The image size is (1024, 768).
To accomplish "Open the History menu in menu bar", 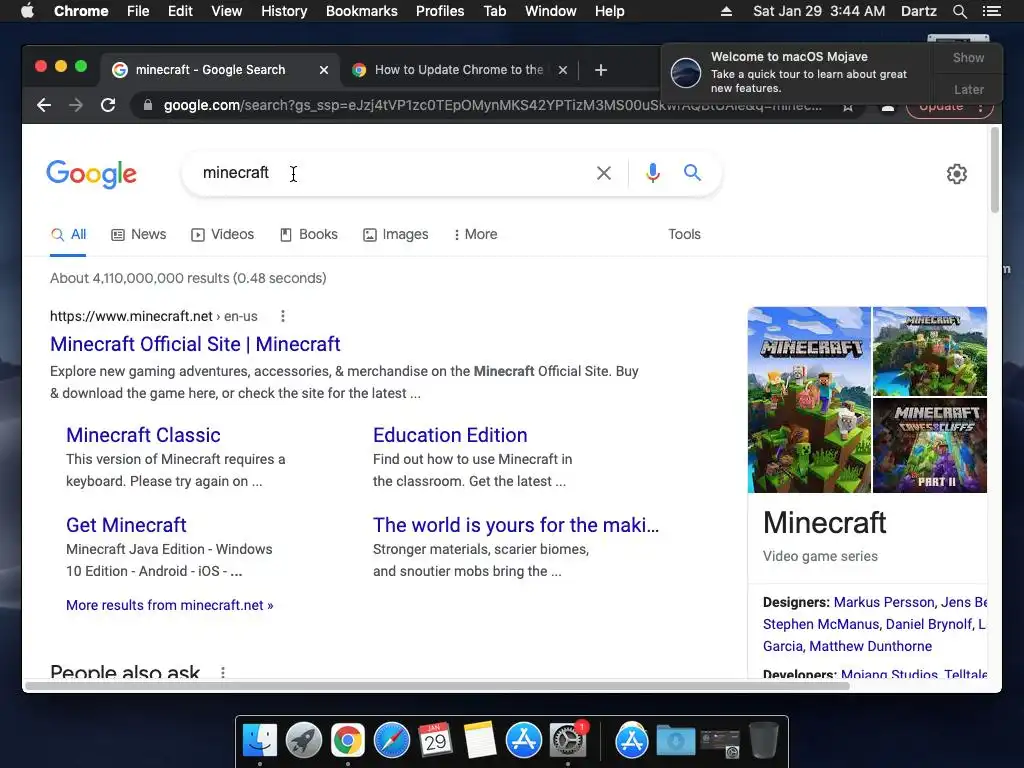I will pyautogui.click(x=284, y=11).
